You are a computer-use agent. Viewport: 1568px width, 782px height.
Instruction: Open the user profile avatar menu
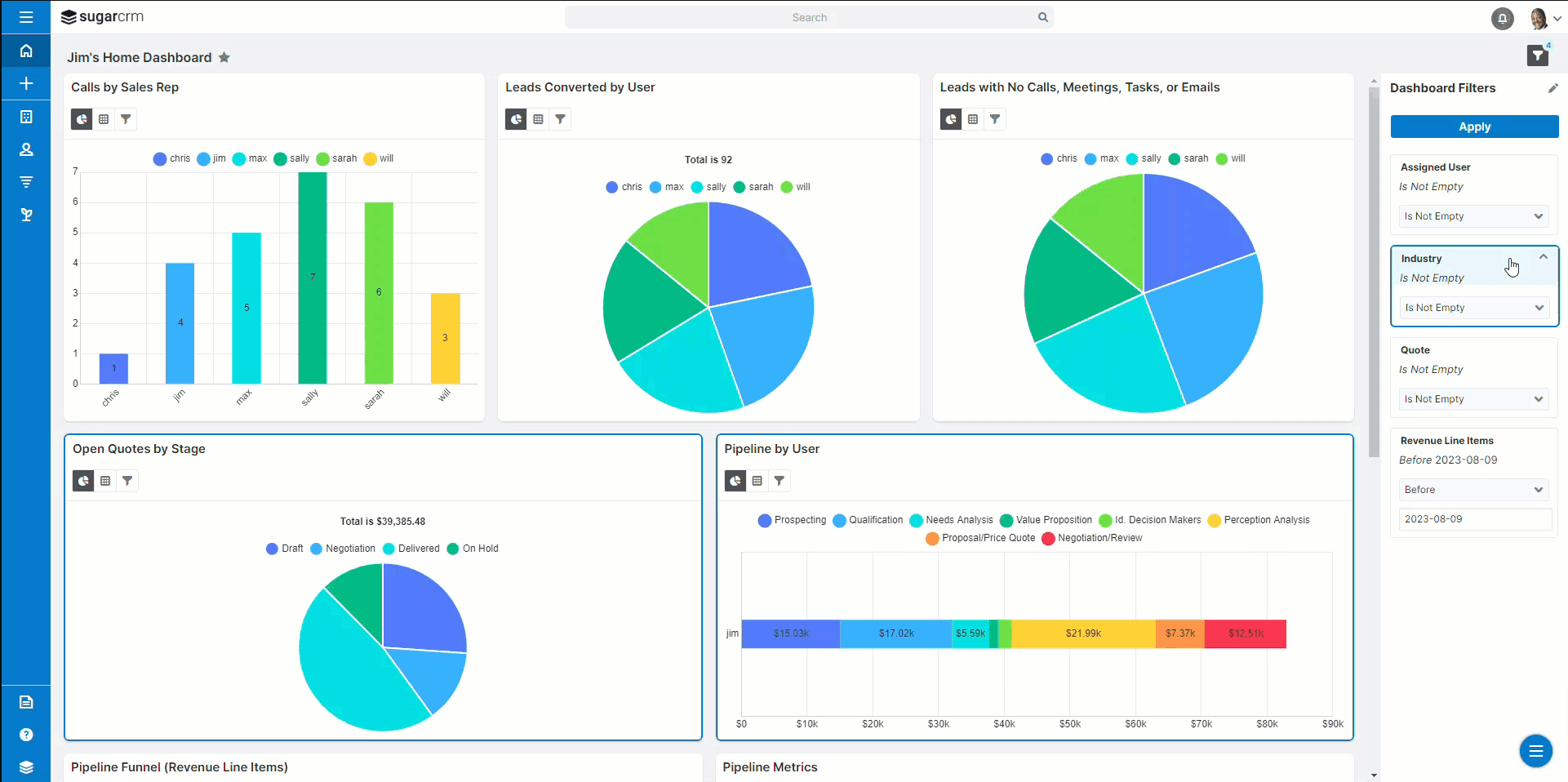[1539, 18]
